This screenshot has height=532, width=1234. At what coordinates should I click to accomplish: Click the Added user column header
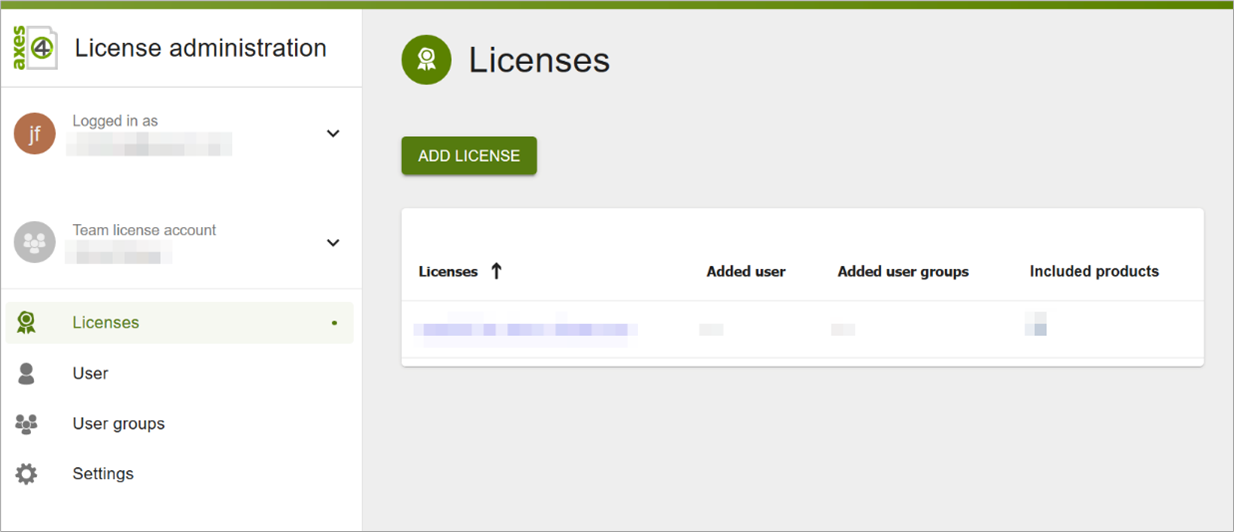point(746,272)
